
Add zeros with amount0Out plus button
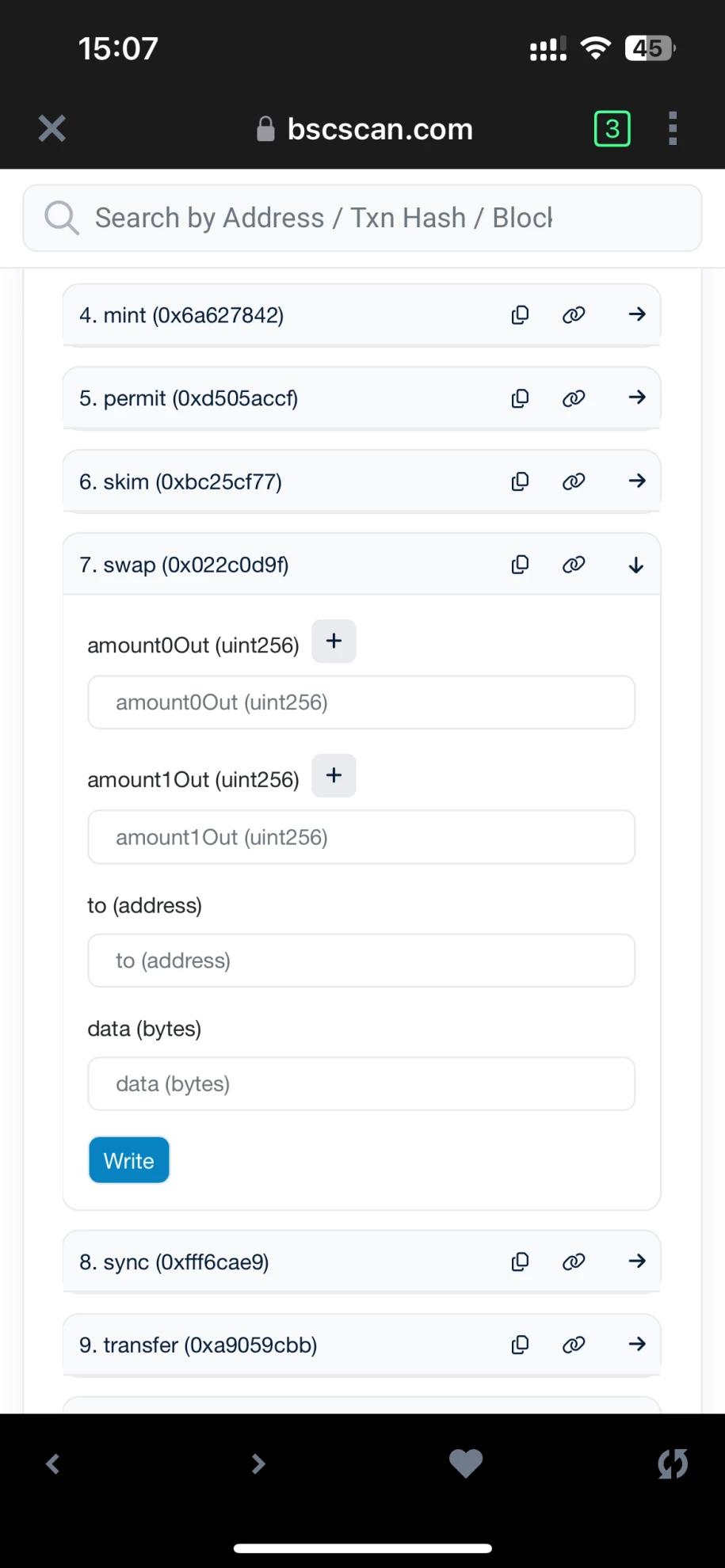[334, 641]
